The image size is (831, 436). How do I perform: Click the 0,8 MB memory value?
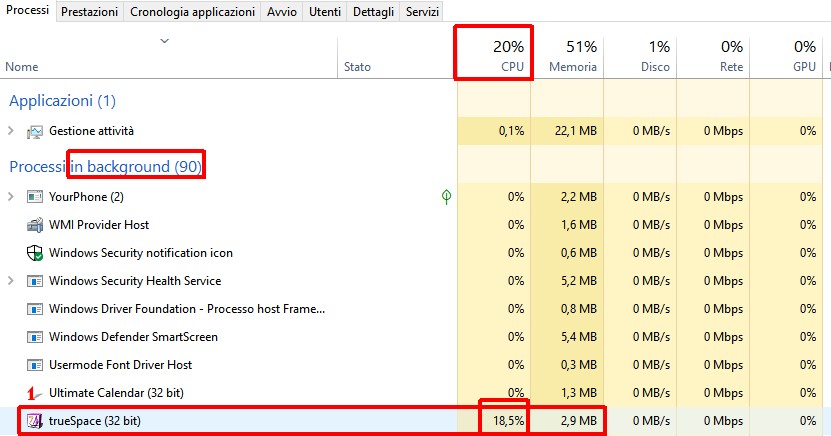click(x=579, y=309)
